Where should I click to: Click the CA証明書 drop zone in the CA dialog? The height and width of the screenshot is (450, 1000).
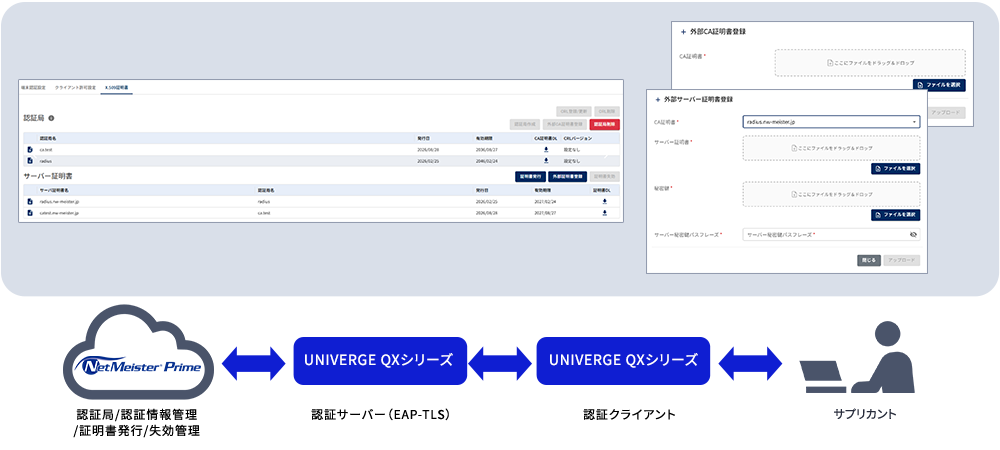(x=871, y=63)
